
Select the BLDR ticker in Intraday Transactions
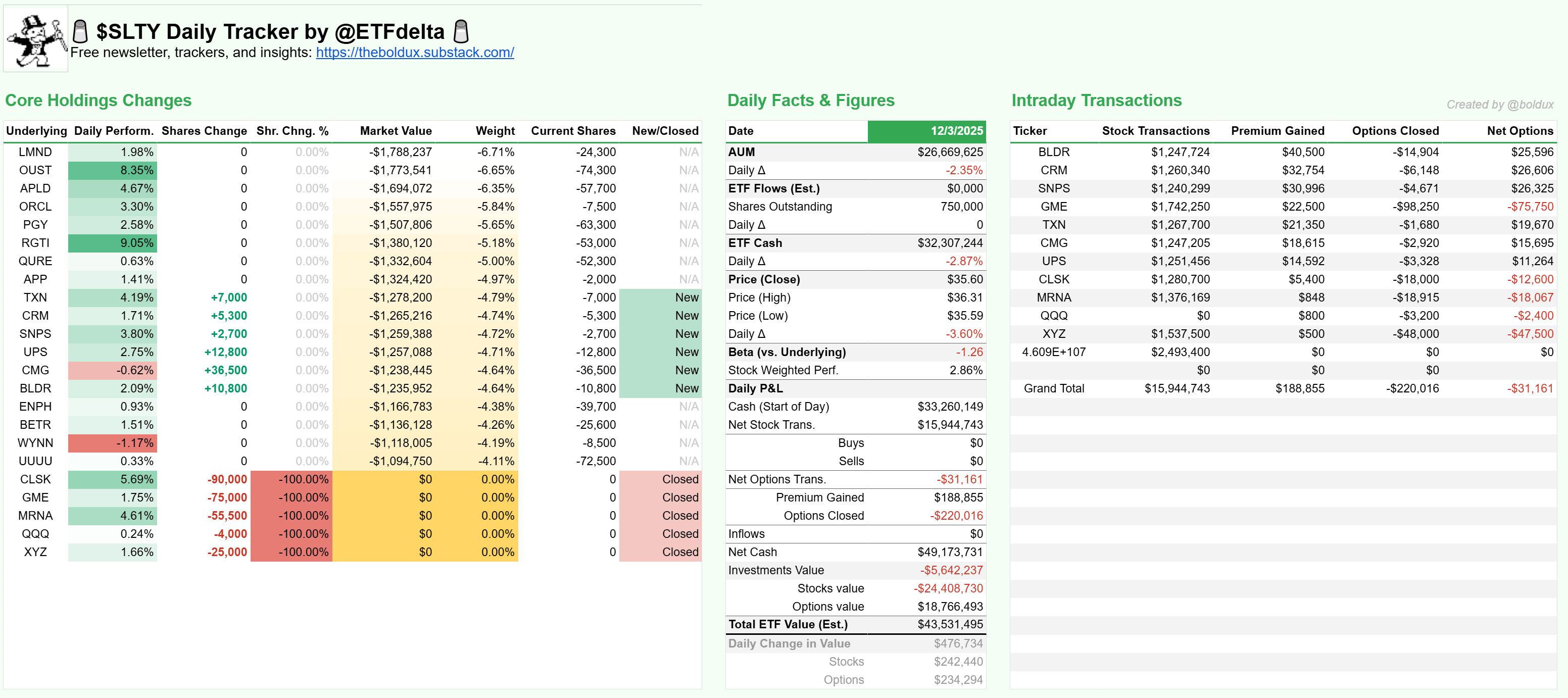pyautogui.click(x=1053, y=152)
